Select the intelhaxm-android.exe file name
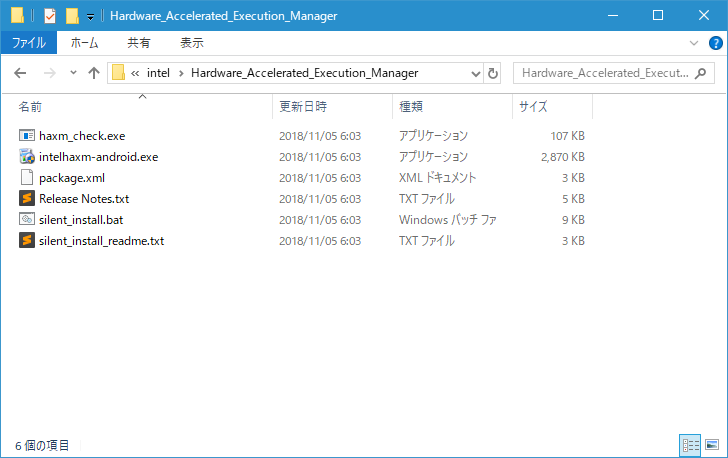Screen dimensions: 728x458 [x=98, y=157]
